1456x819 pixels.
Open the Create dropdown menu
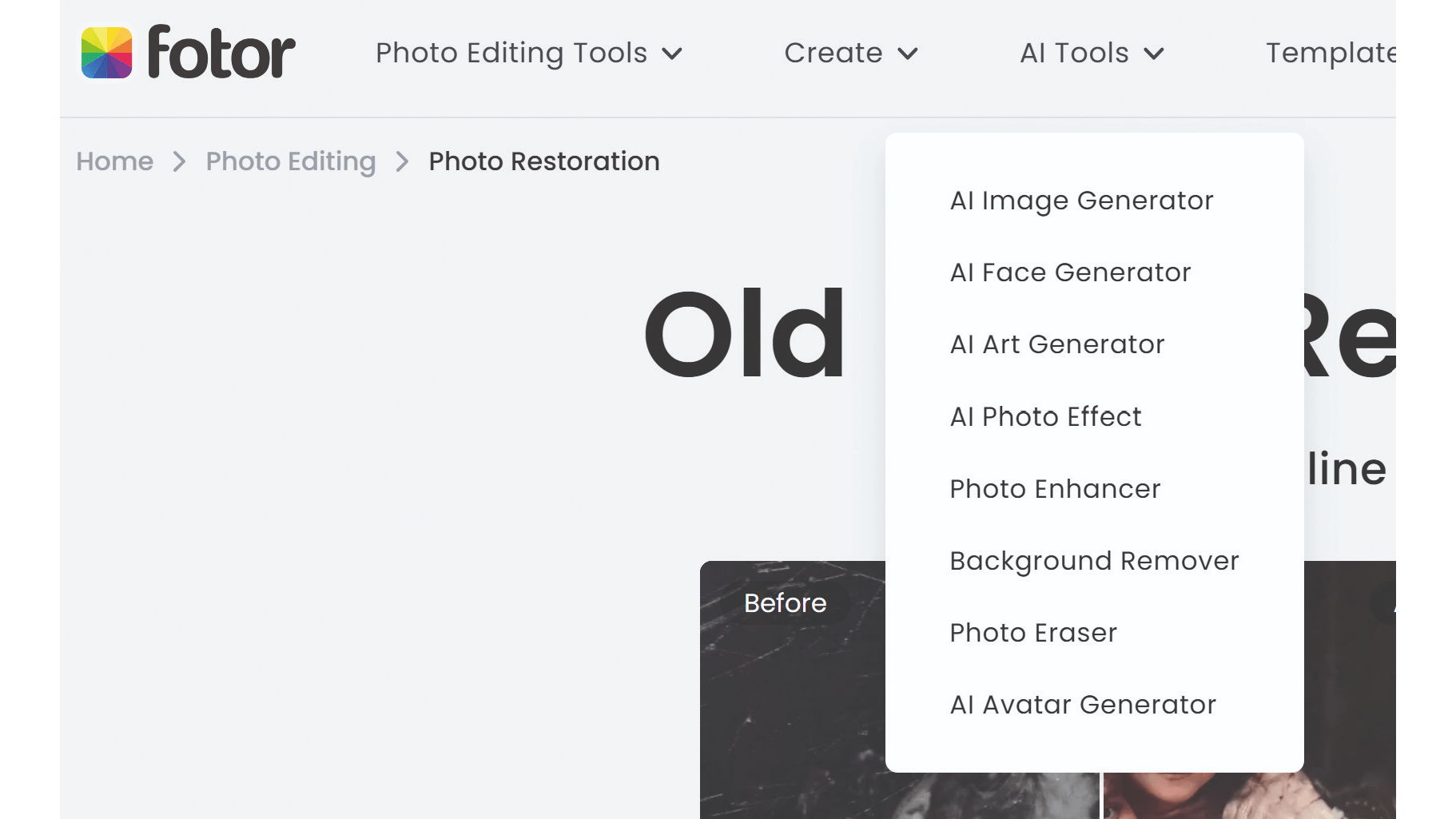[850, 53]
